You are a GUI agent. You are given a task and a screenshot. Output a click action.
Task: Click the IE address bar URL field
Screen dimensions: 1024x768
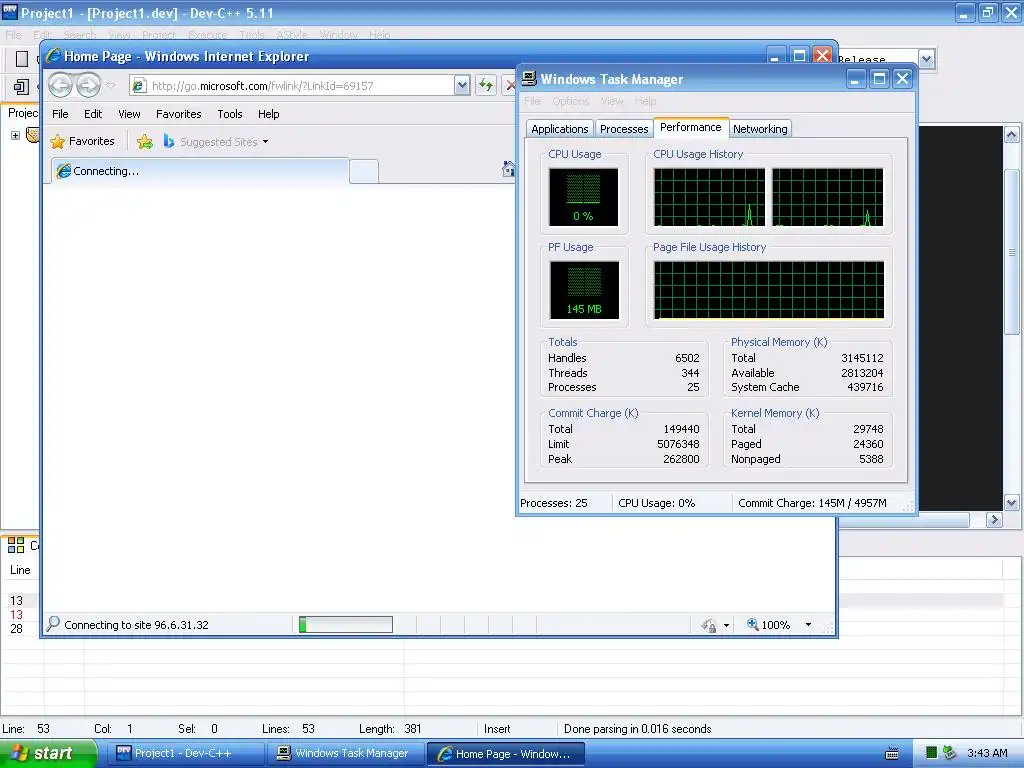291,86
